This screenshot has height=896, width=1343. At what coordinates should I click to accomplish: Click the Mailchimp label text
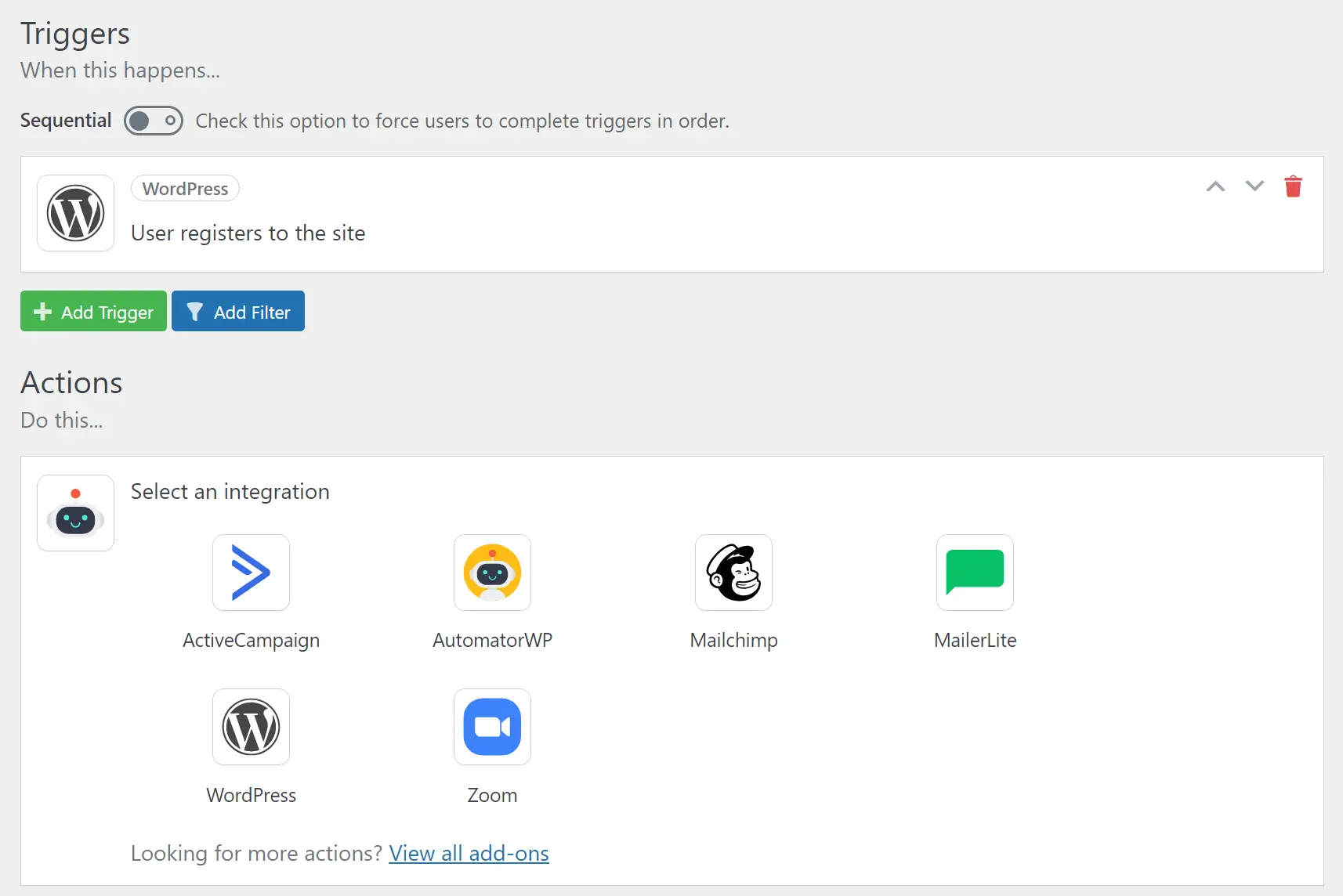pos(733,641)
